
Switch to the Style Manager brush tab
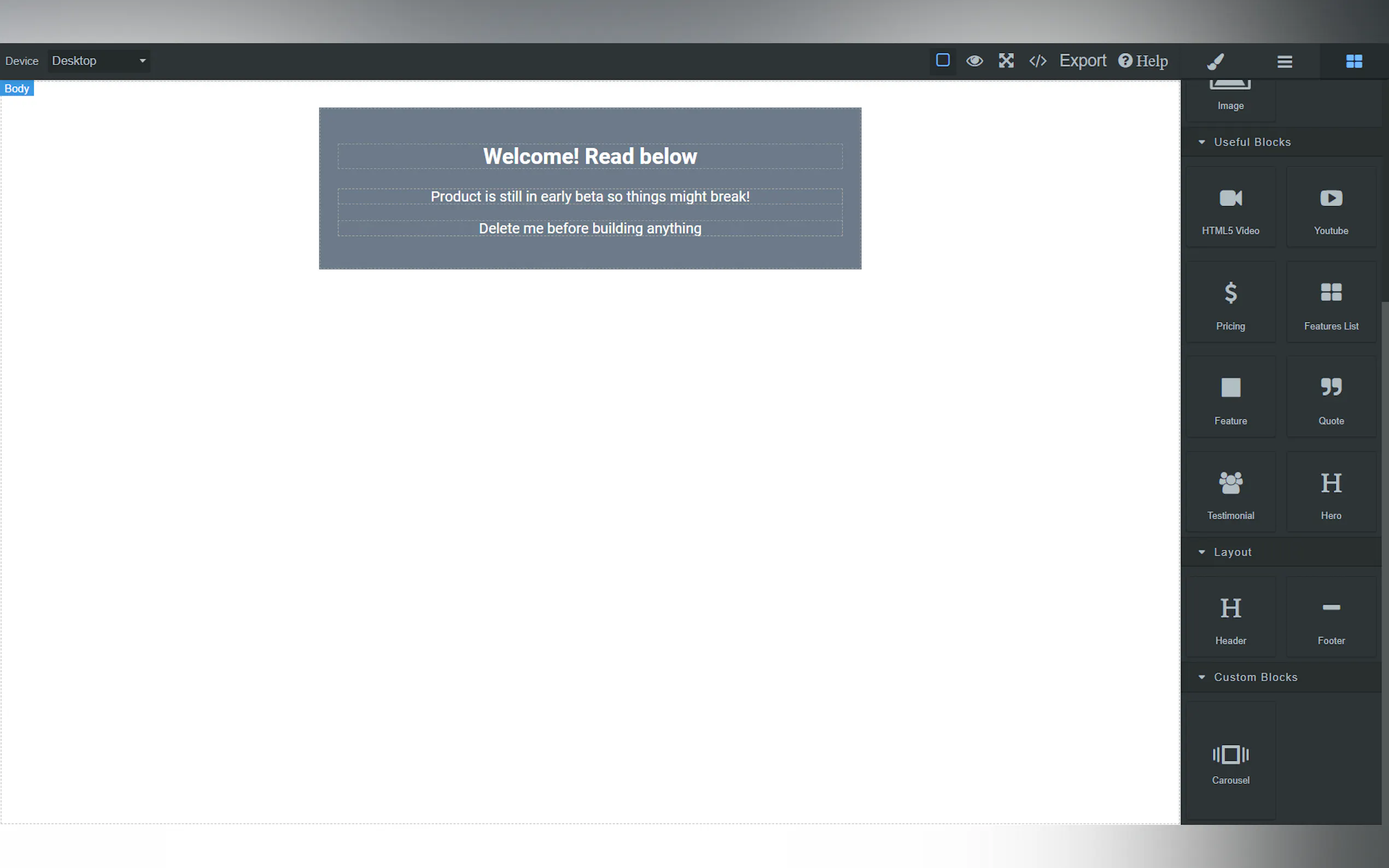[x=1216, y=61]
